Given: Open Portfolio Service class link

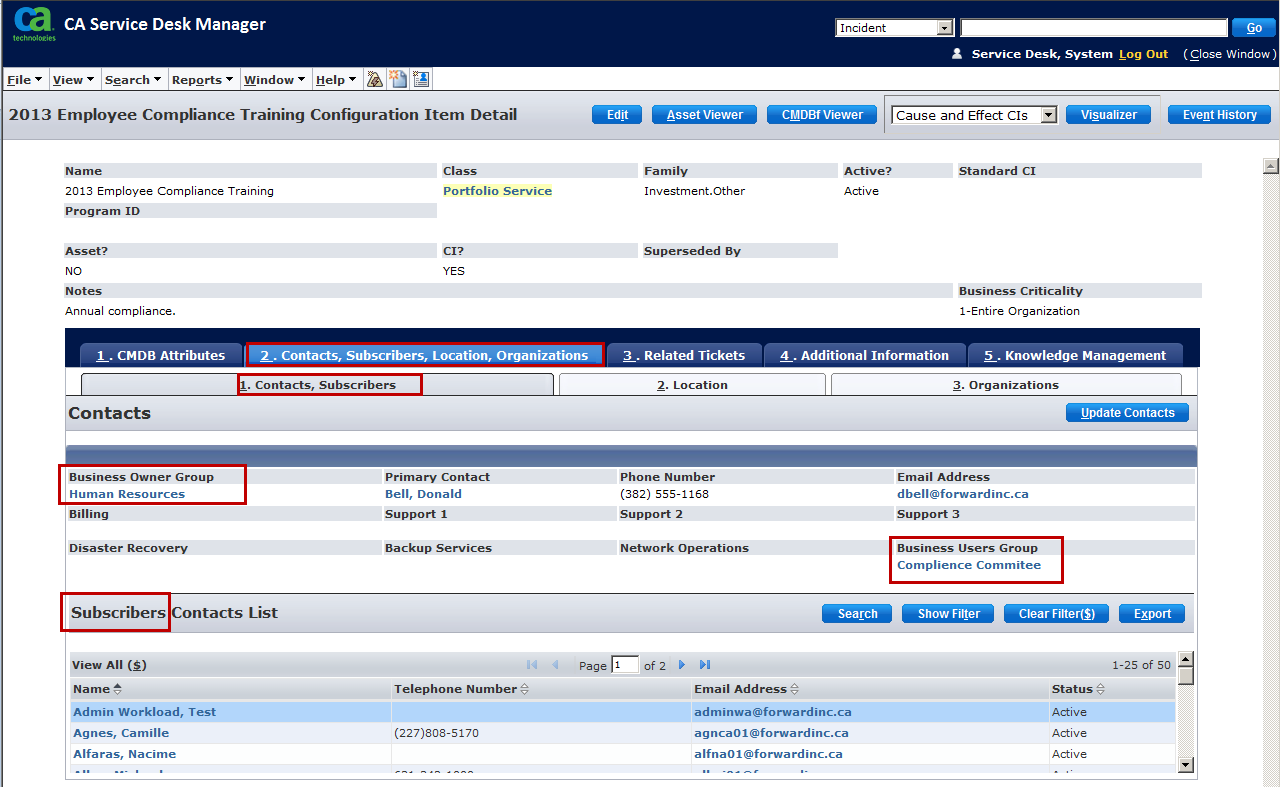Looking at the screenshot, I should click(x=497, y=191).
